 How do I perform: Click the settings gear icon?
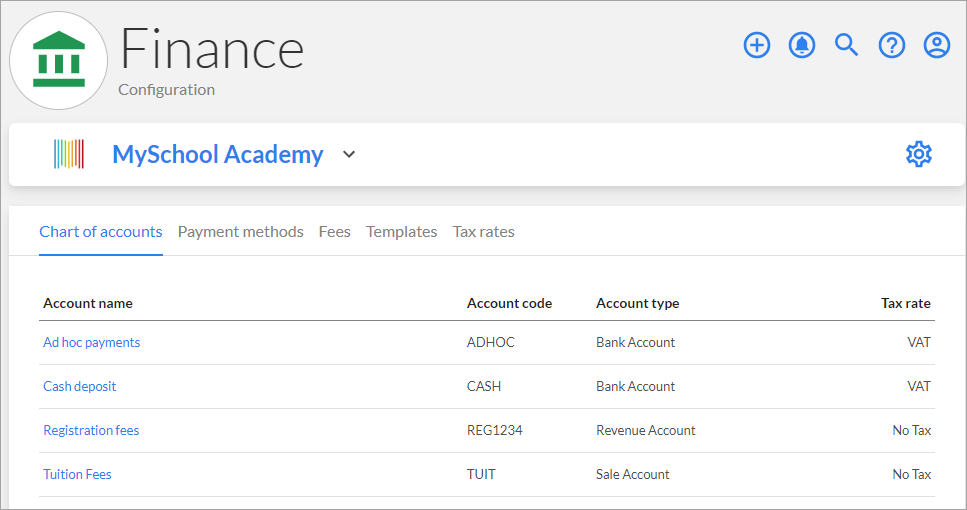point(918,154)
